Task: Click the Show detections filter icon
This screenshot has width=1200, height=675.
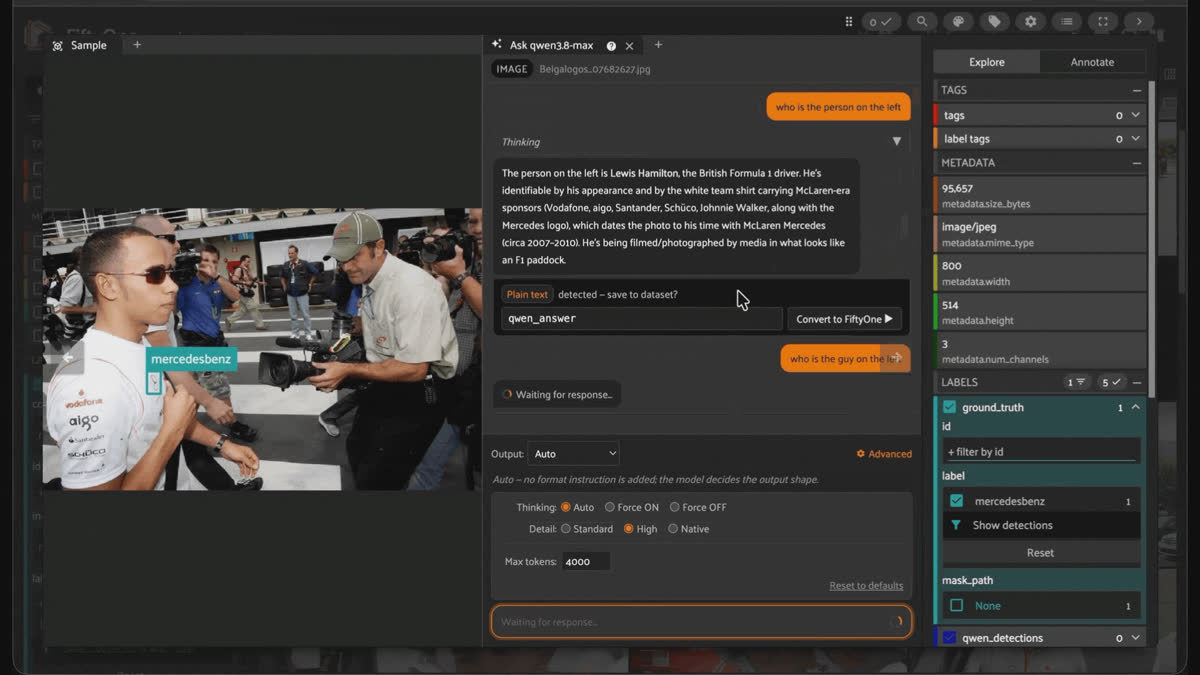Action: pos(955,525)
